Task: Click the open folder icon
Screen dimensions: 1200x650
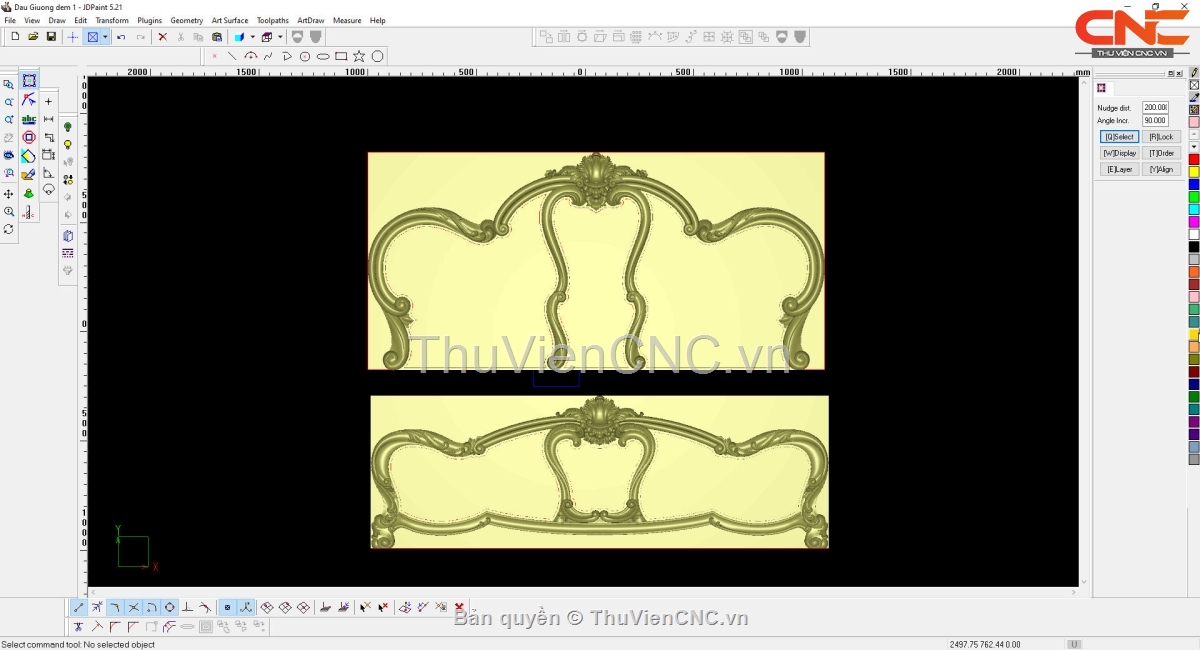Action: 33,37
